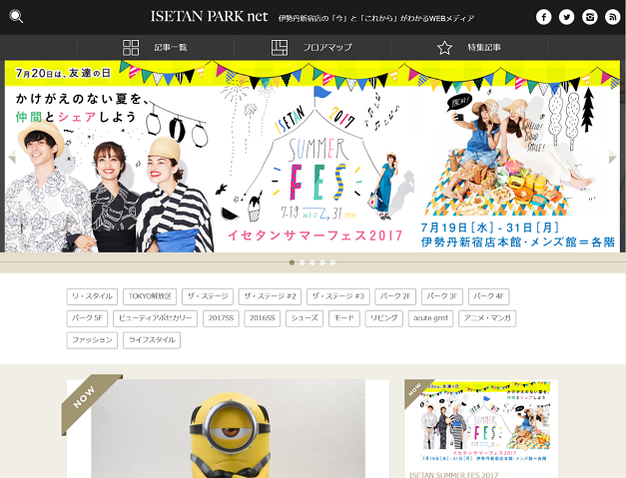Click the 2016SS tag

[x=262, y=318]
